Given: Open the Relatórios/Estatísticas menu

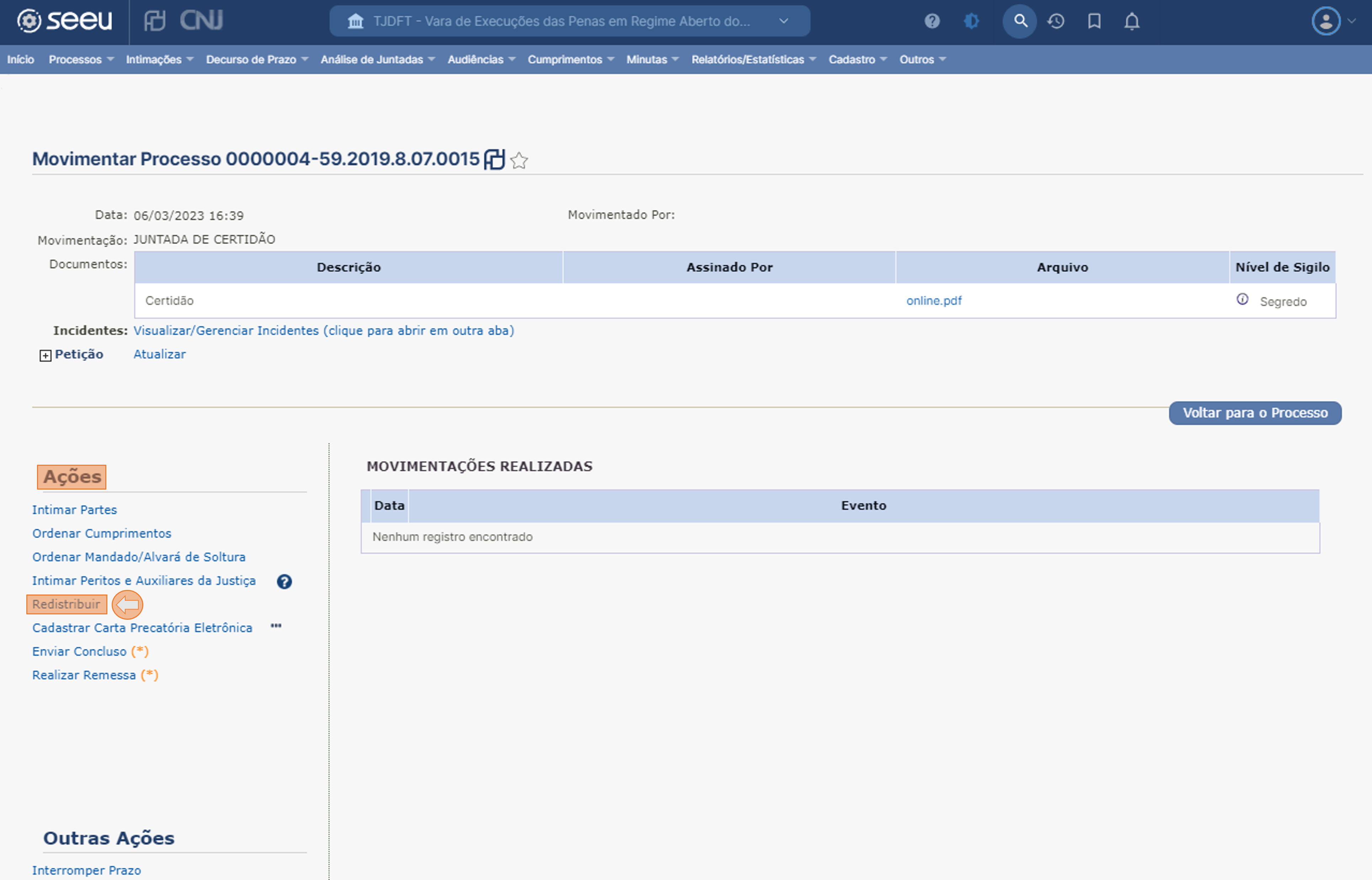Looking at the screenshot, I should [754, 59].
